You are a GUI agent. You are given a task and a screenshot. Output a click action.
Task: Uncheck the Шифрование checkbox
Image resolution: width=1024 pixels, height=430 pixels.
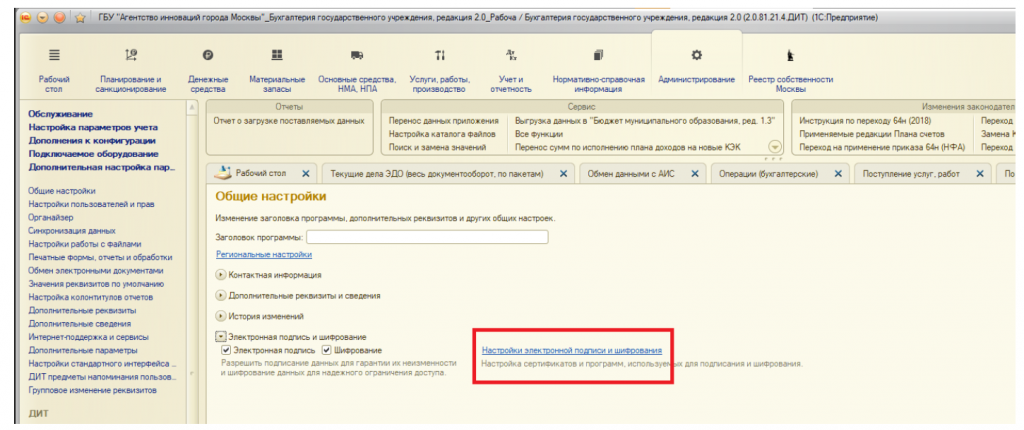(x=327, y=351)
